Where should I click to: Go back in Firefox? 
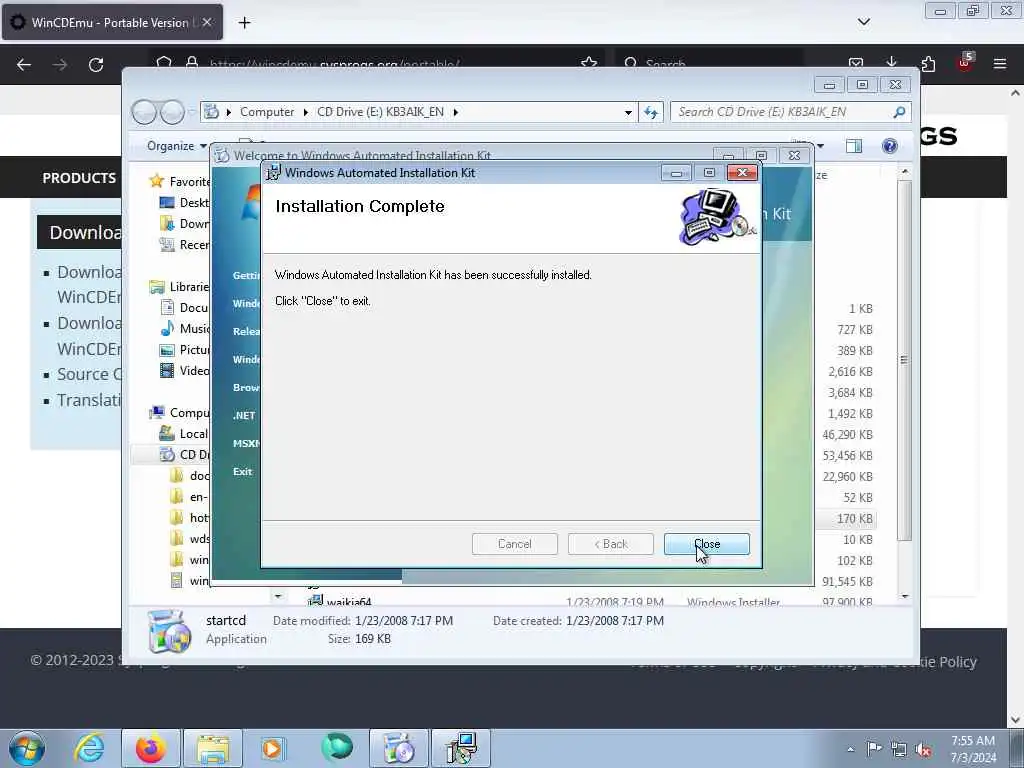[24, 64]
